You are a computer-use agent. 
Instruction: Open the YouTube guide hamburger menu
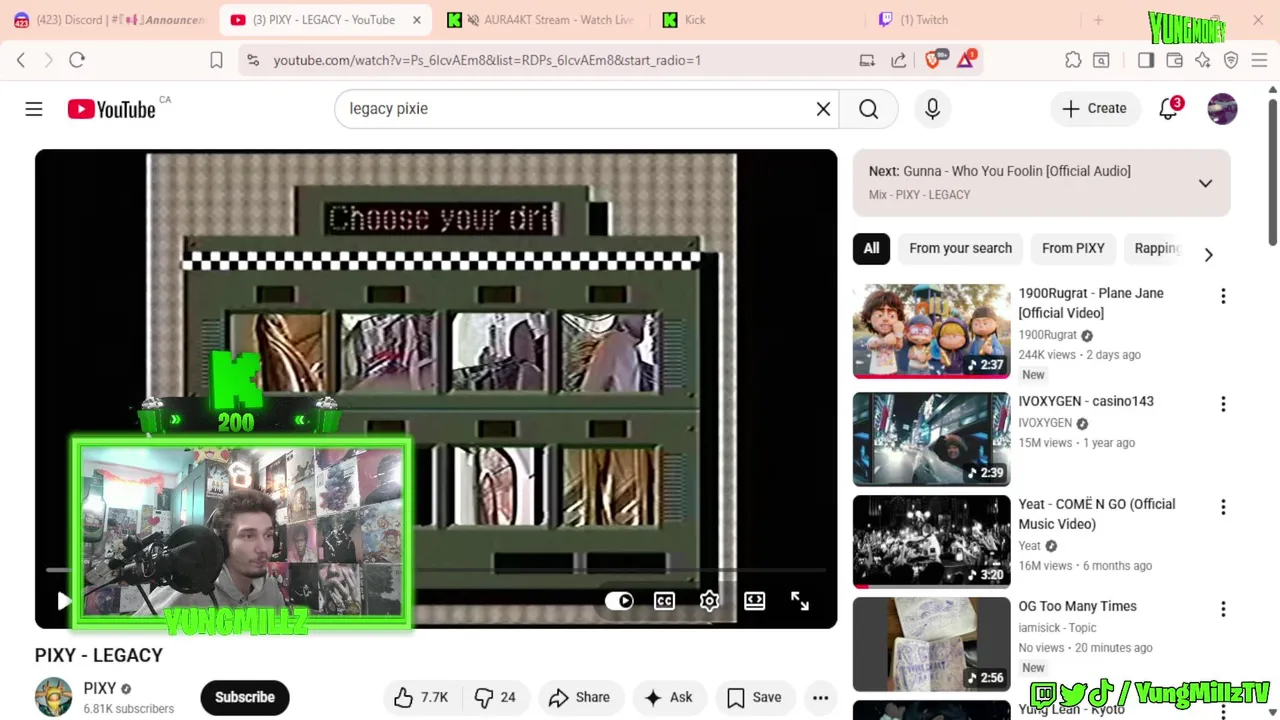coord(34,109)
